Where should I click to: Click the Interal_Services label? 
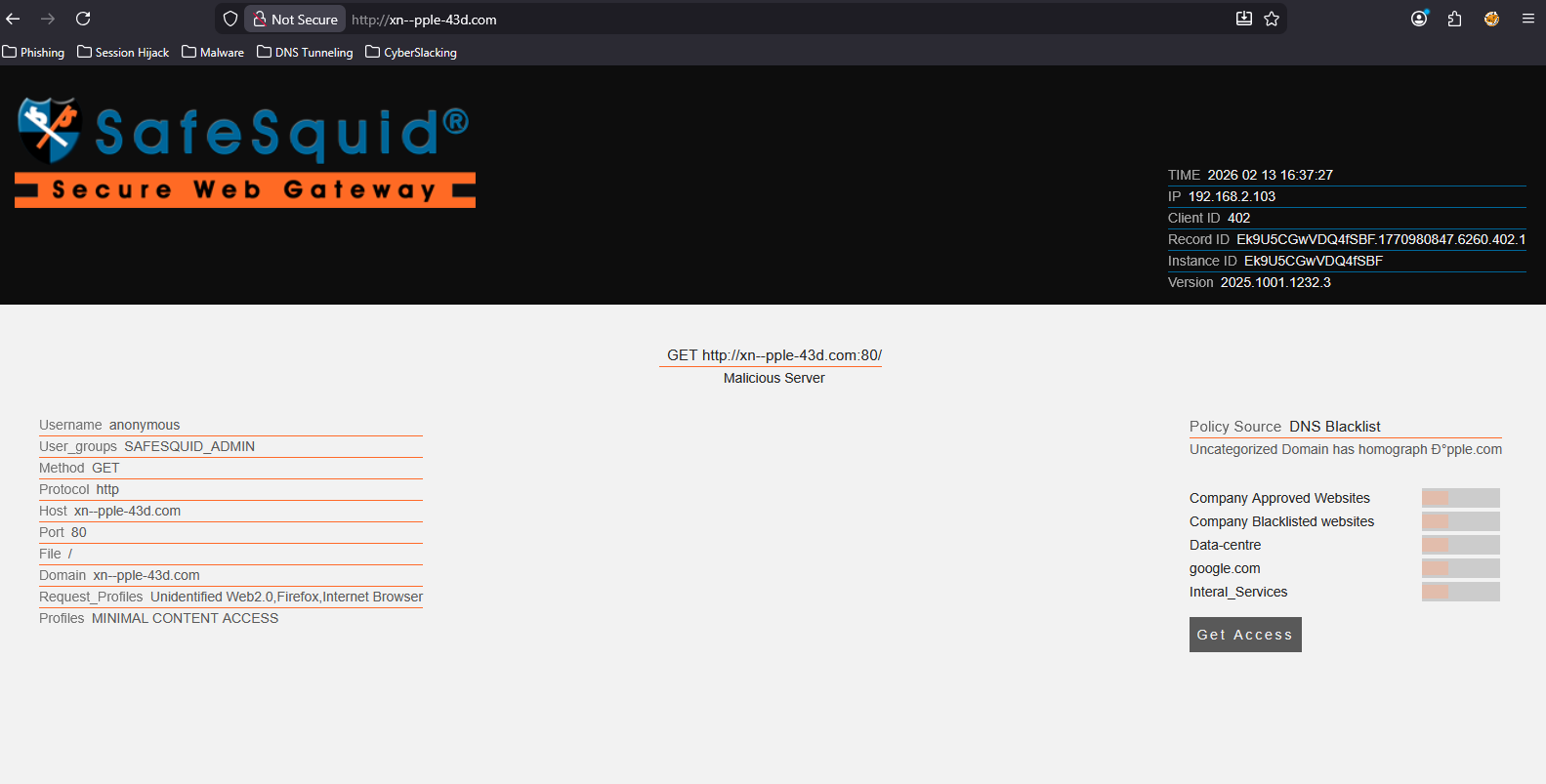point(1238,592)
